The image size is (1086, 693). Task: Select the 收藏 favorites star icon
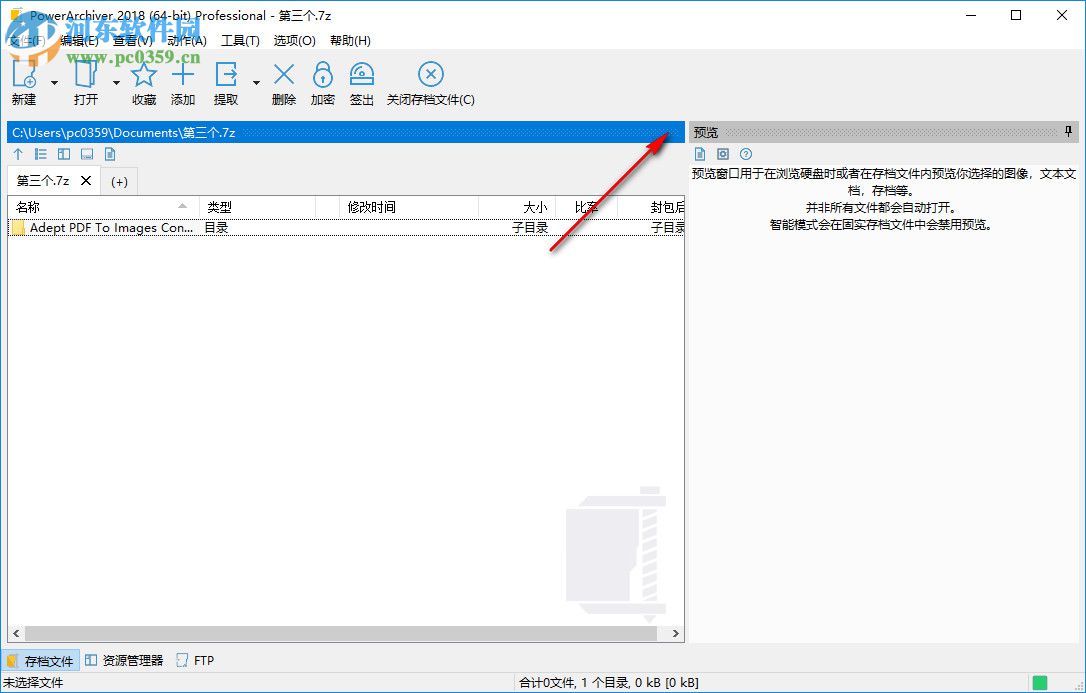pyautogui.click(x=143, y=74)
